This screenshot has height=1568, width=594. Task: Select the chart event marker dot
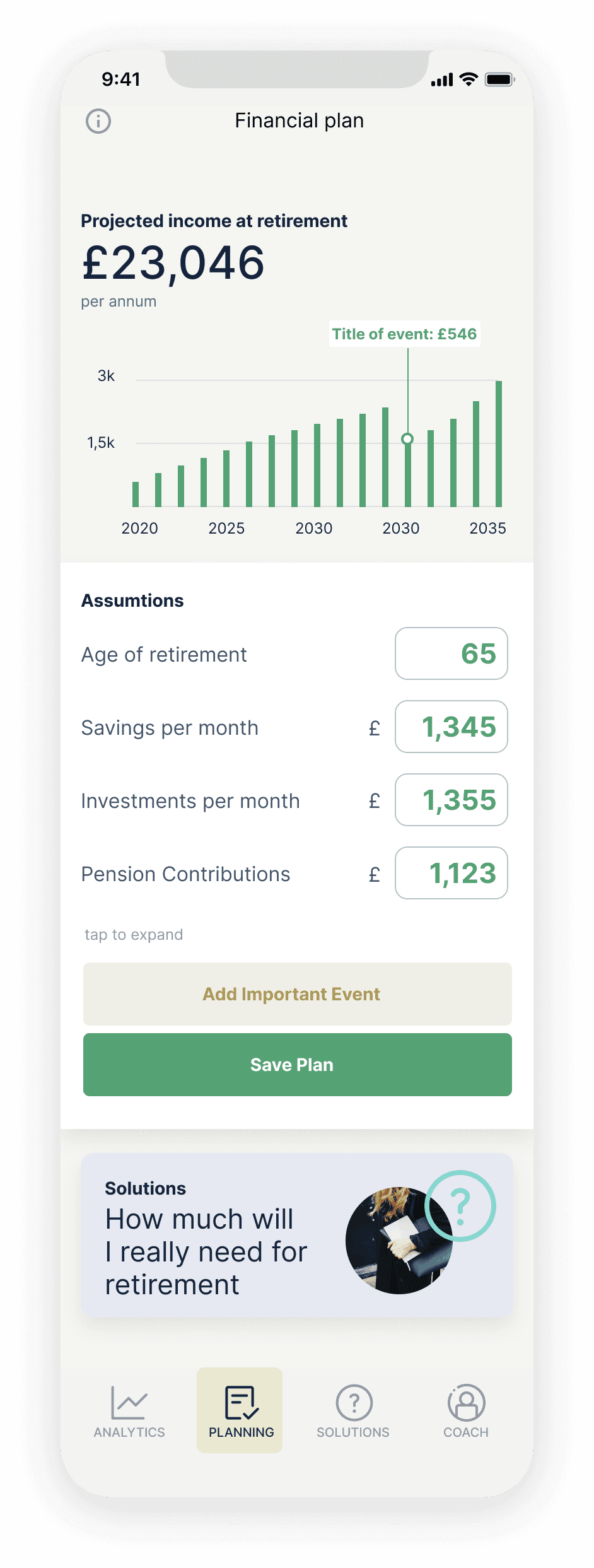click(x=408, y=439)
